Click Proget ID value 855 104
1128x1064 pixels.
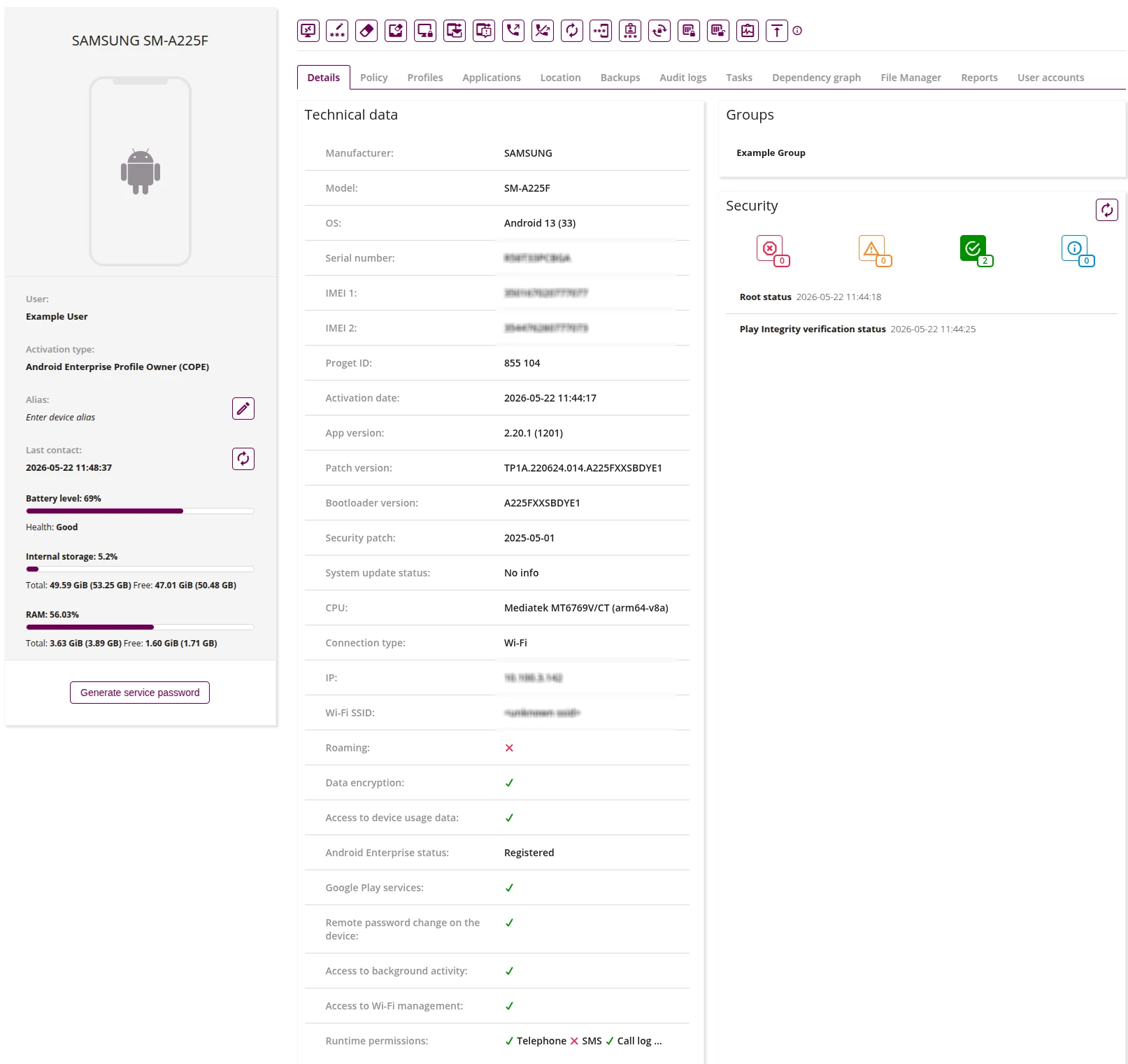522,363
